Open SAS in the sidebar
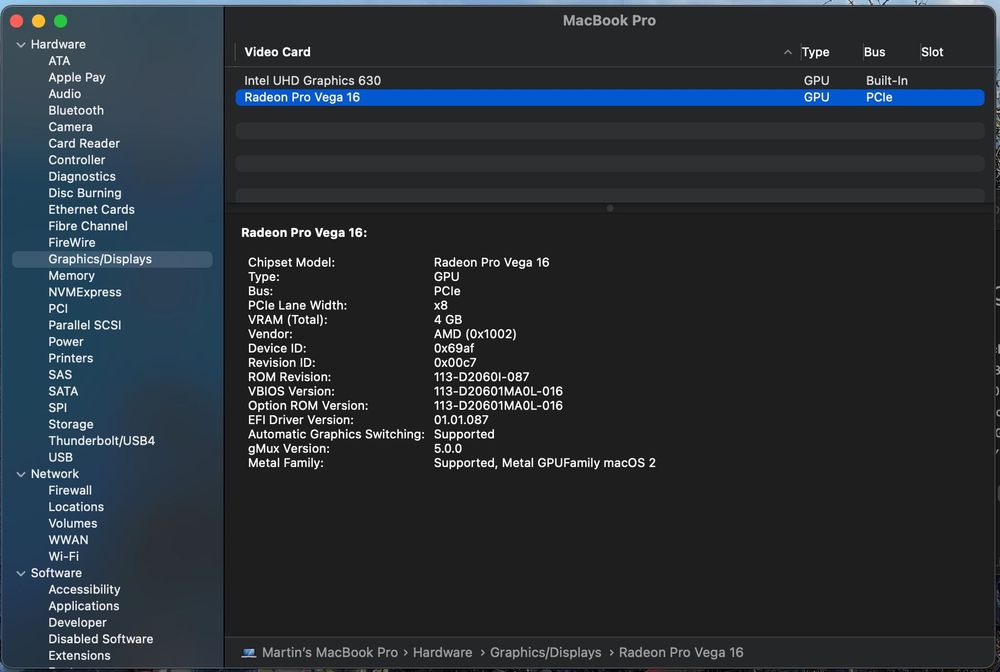Image resolution: width=1000 pixels, height=672 pixels. click(60, 376)
